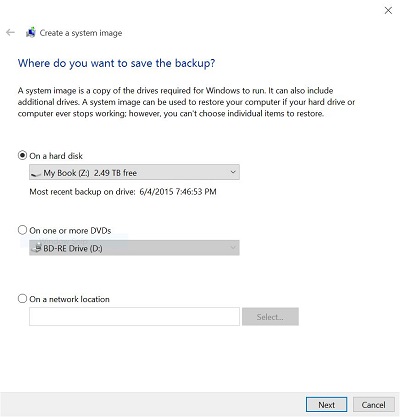Open the BD-RE Drive (D:) dropdown
Image resolution: width=400 pixels, height=417 pixels.
click(134, 248)
